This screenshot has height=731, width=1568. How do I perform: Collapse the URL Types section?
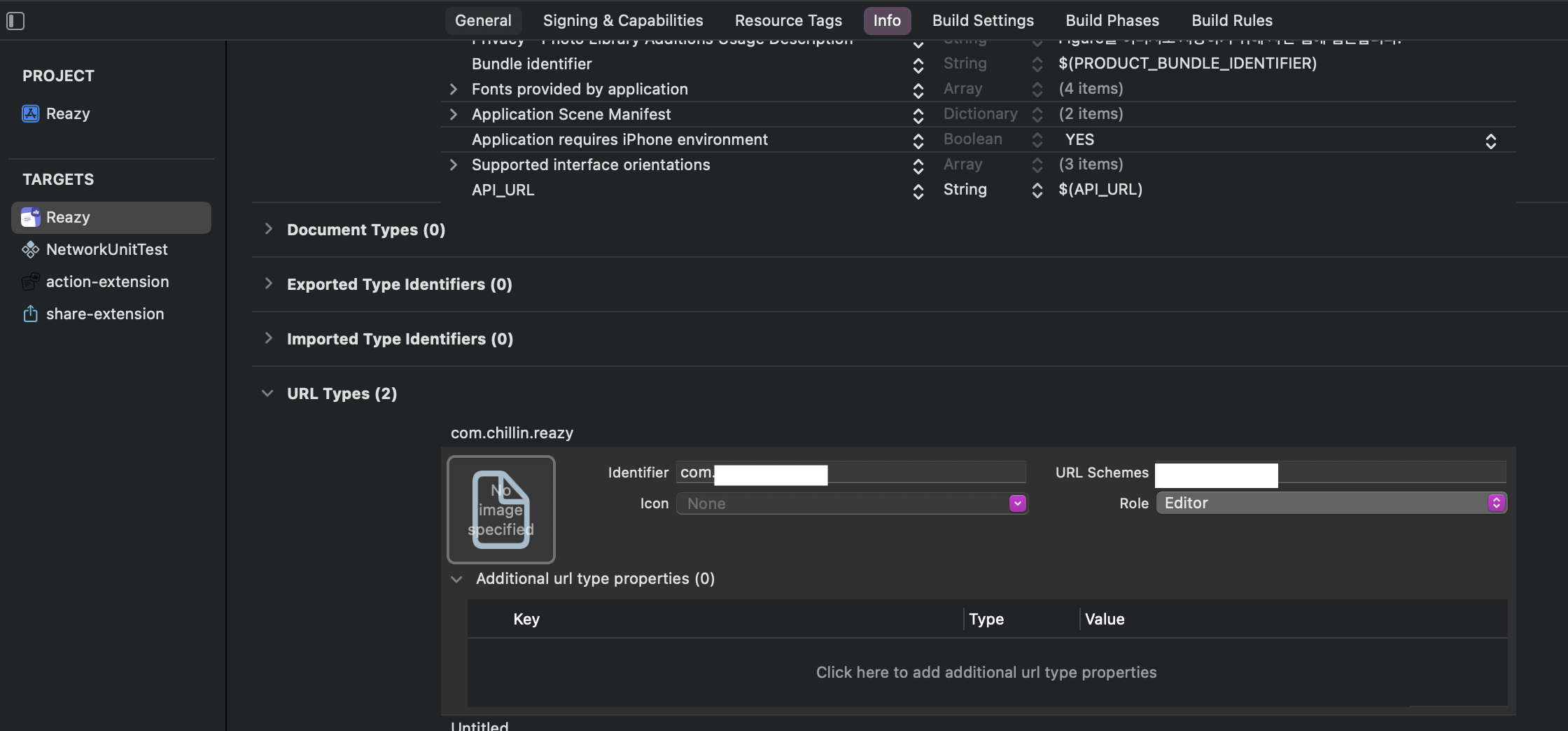(267, 394)
